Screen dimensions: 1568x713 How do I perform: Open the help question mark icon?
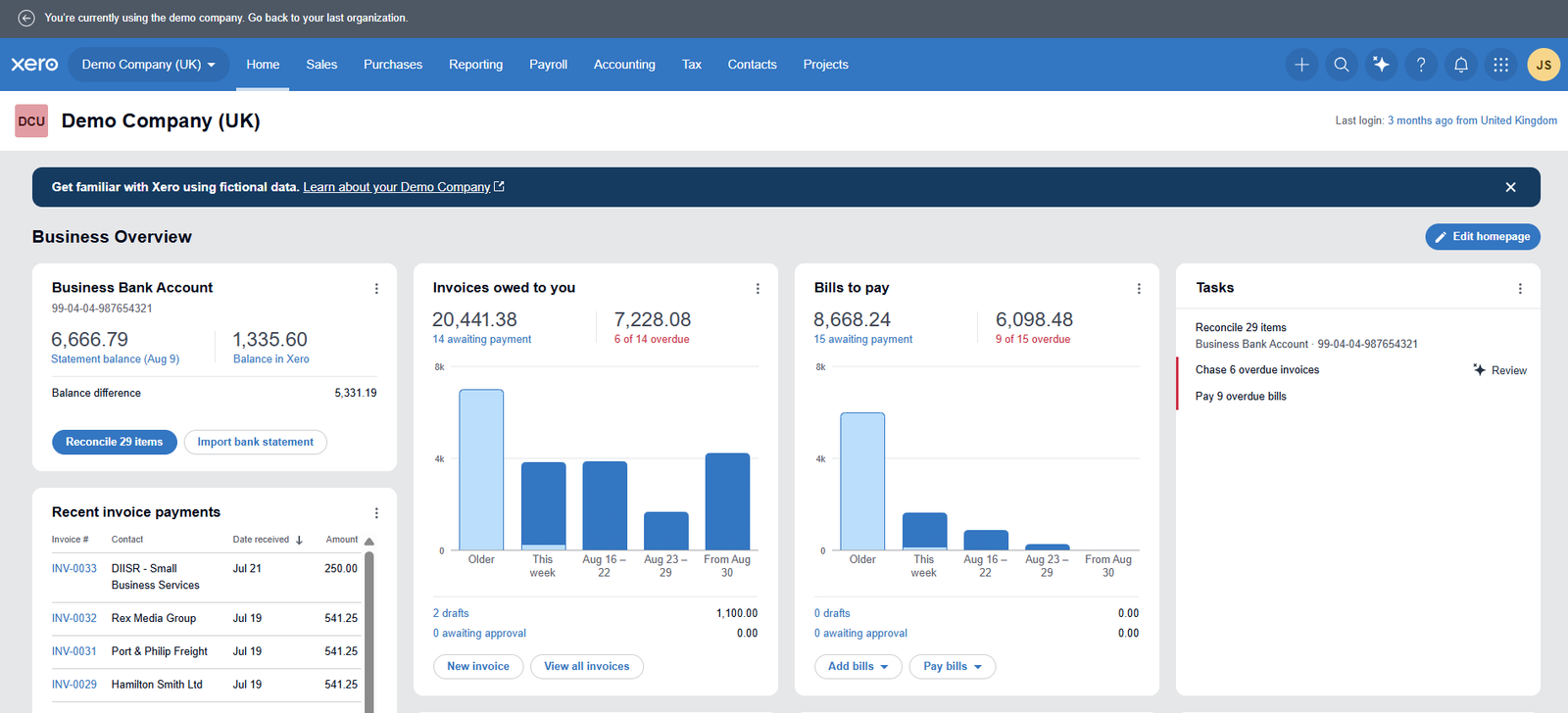1421,65
